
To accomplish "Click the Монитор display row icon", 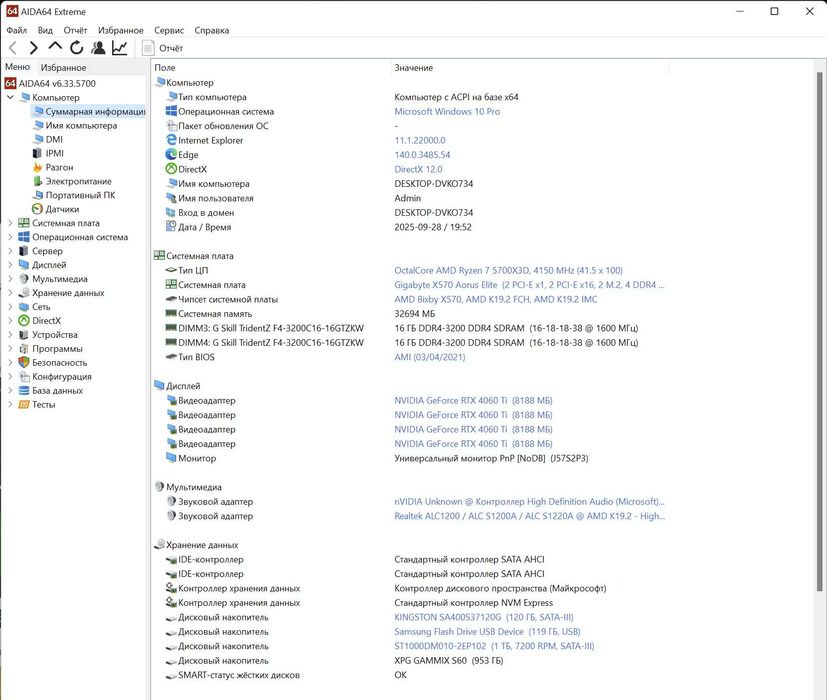I will point(171,457).
